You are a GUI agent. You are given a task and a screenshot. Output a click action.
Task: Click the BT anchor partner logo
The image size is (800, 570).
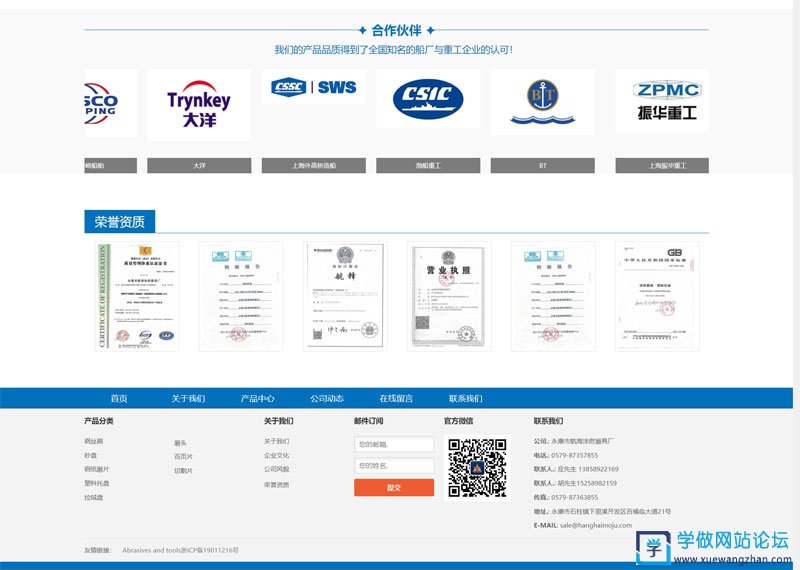pyautogui.click(x=542, y=101)
